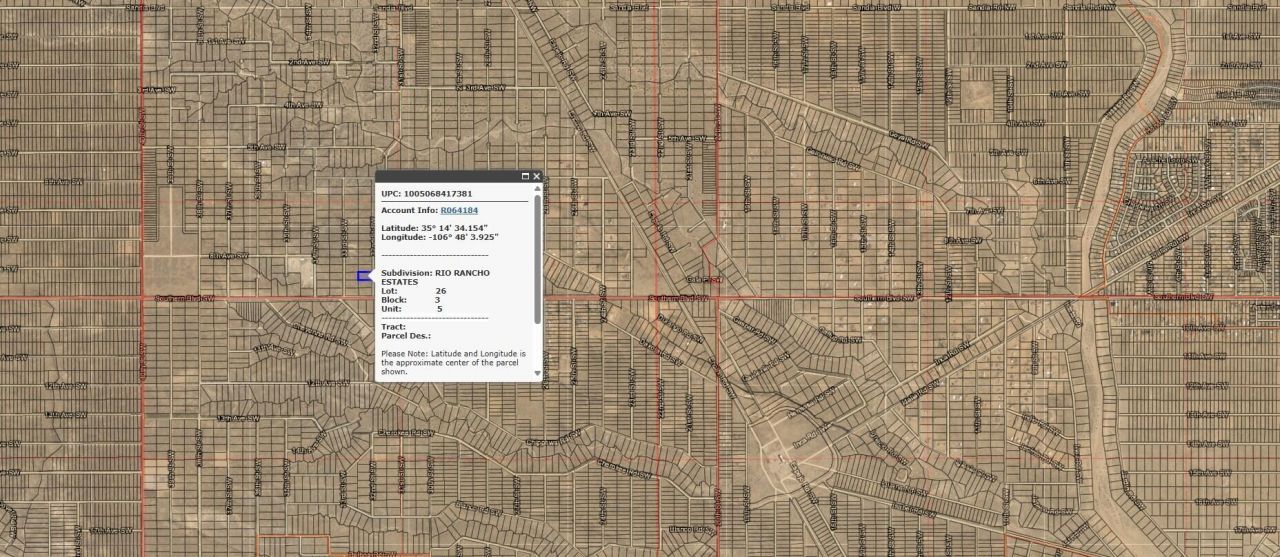Click the Dale Pl SW street label

pyautogui.click(x=703, y=281)
